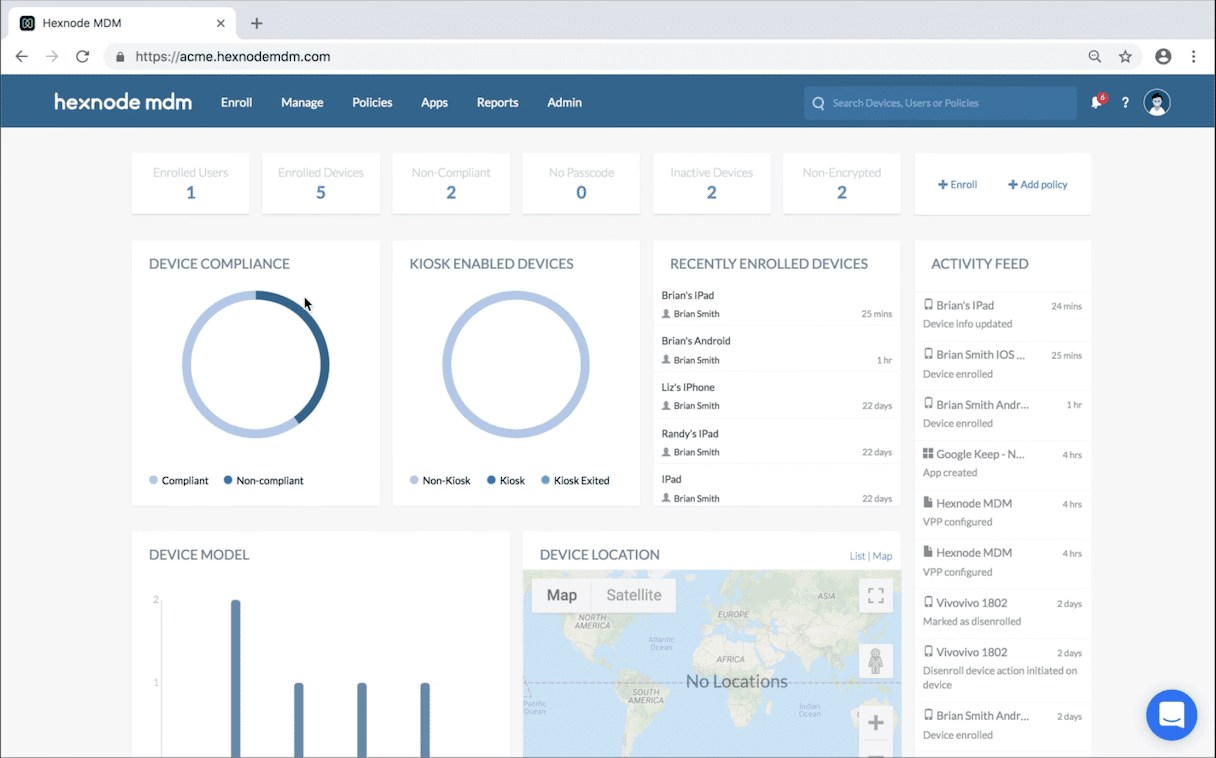This screenshot has height=758, width=1216.
Task: Click the + Enroll quick link
Action: pos(957,185)
